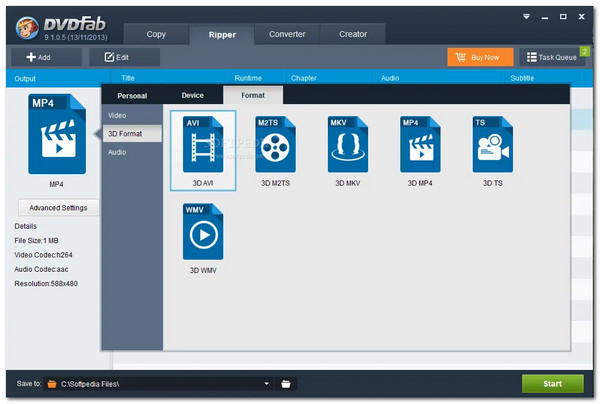Click the Runtime column header
600x404 pixels.
pyautogui.click(x=248, y=78)
